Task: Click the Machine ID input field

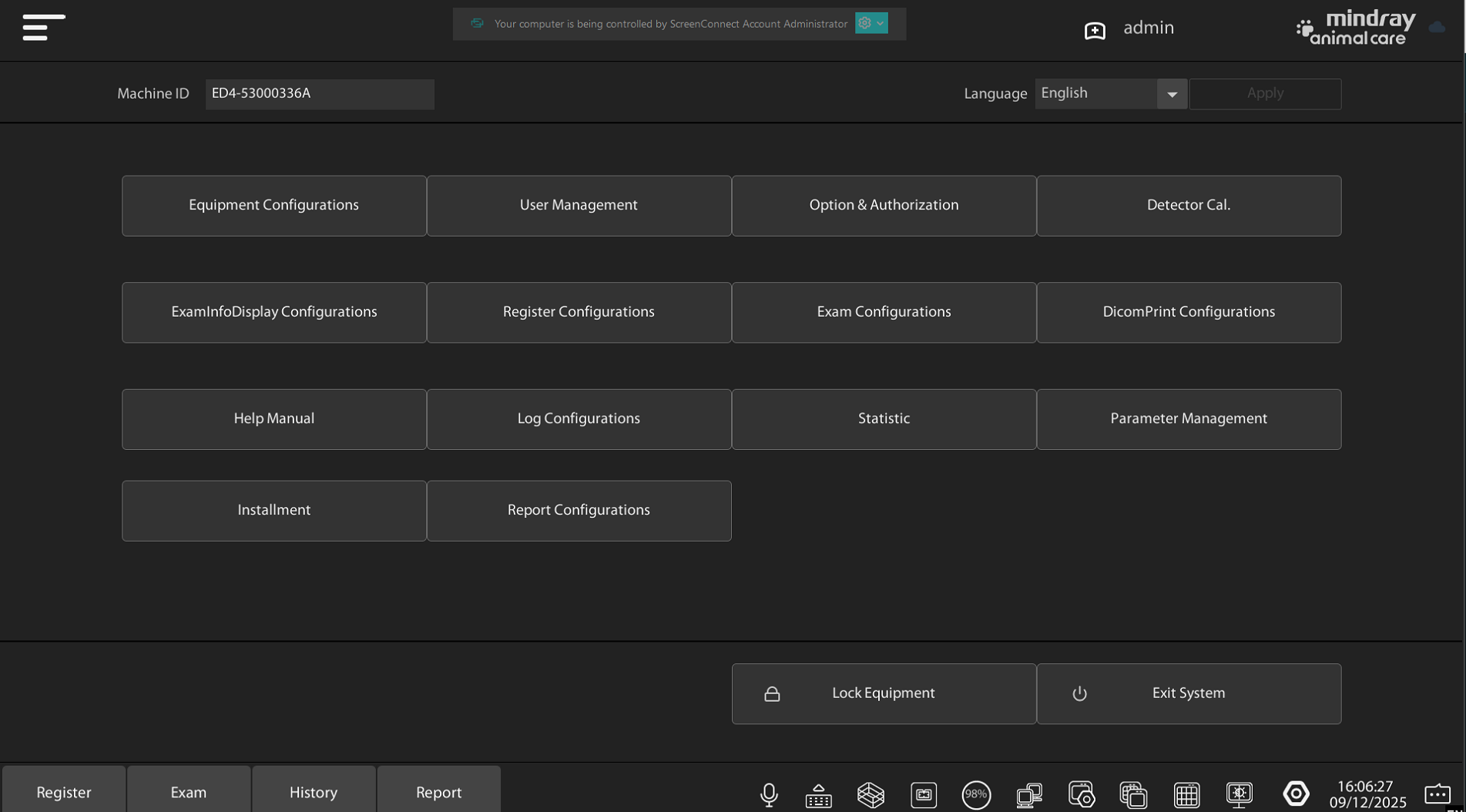Action: pyautogui.click(x=320, y=94)
